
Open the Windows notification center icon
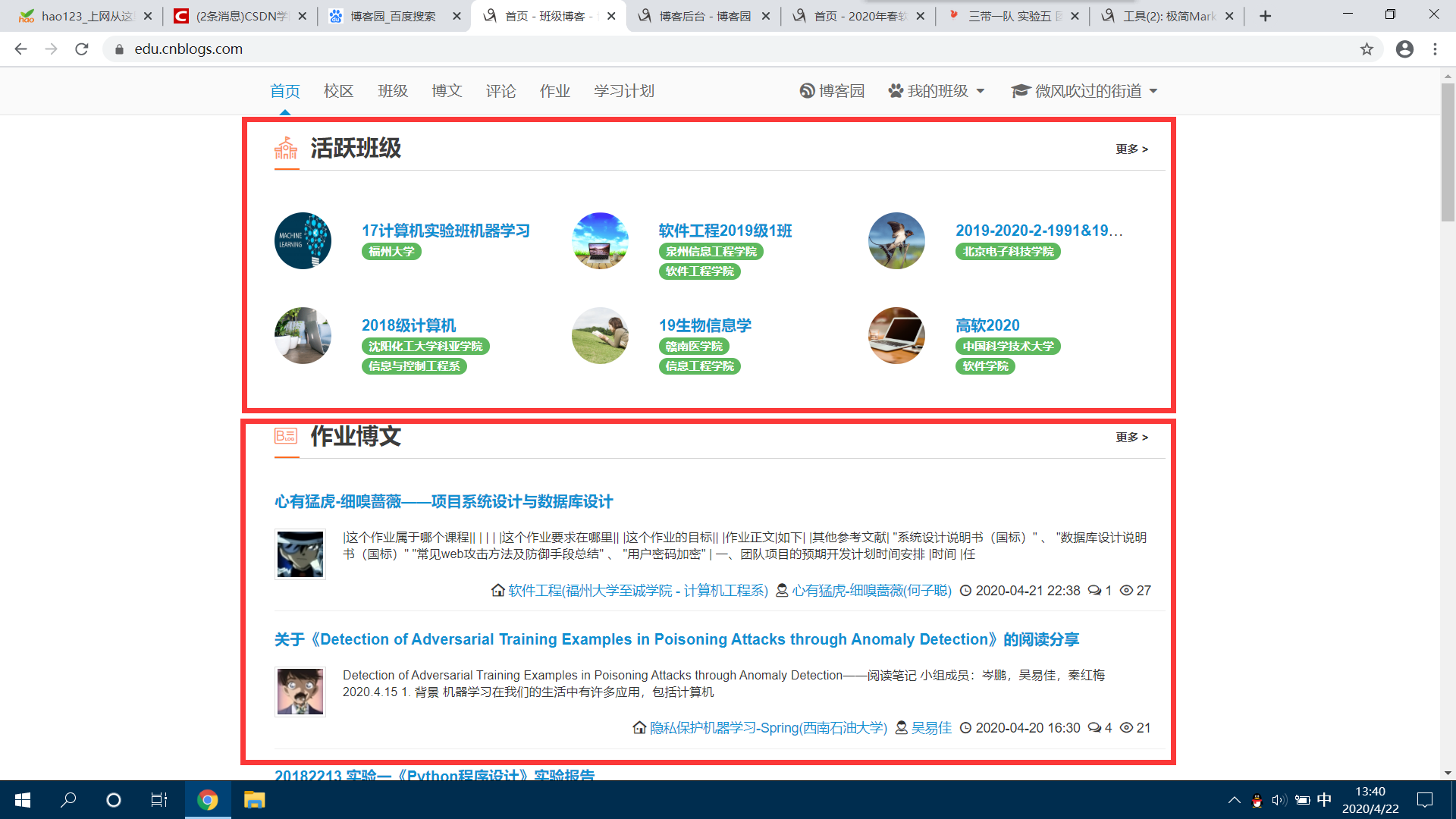tap(1425, 800)
